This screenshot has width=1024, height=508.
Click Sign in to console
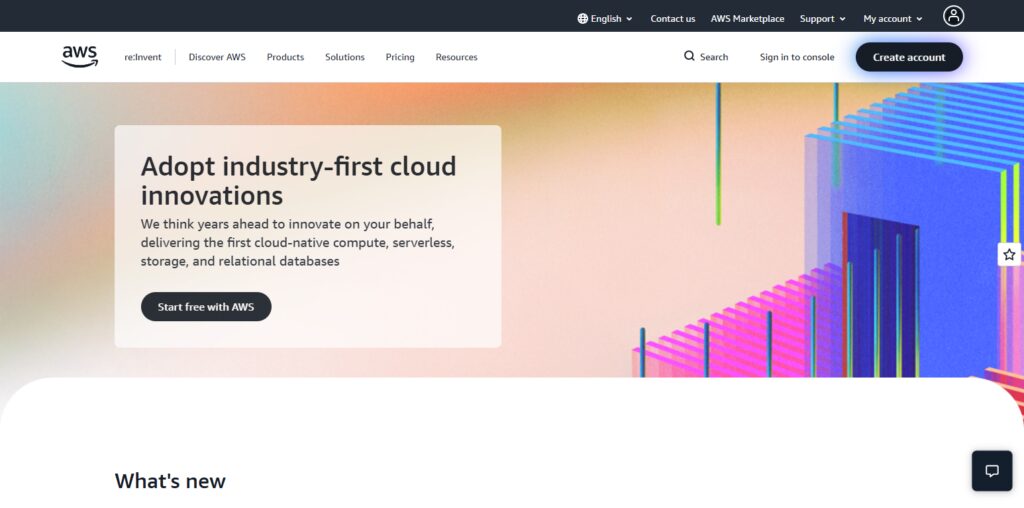coord(797,57)
